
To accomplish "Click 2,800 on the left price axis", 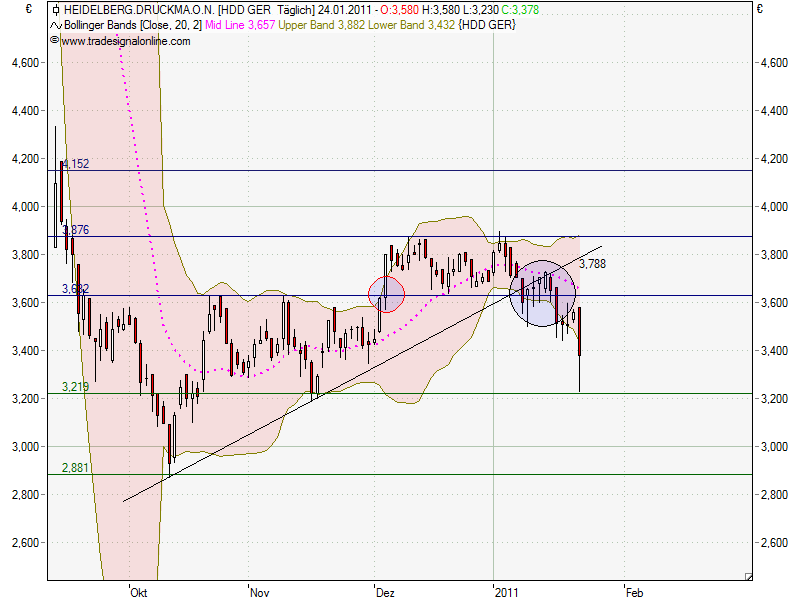I will click(x=25, y=494).
